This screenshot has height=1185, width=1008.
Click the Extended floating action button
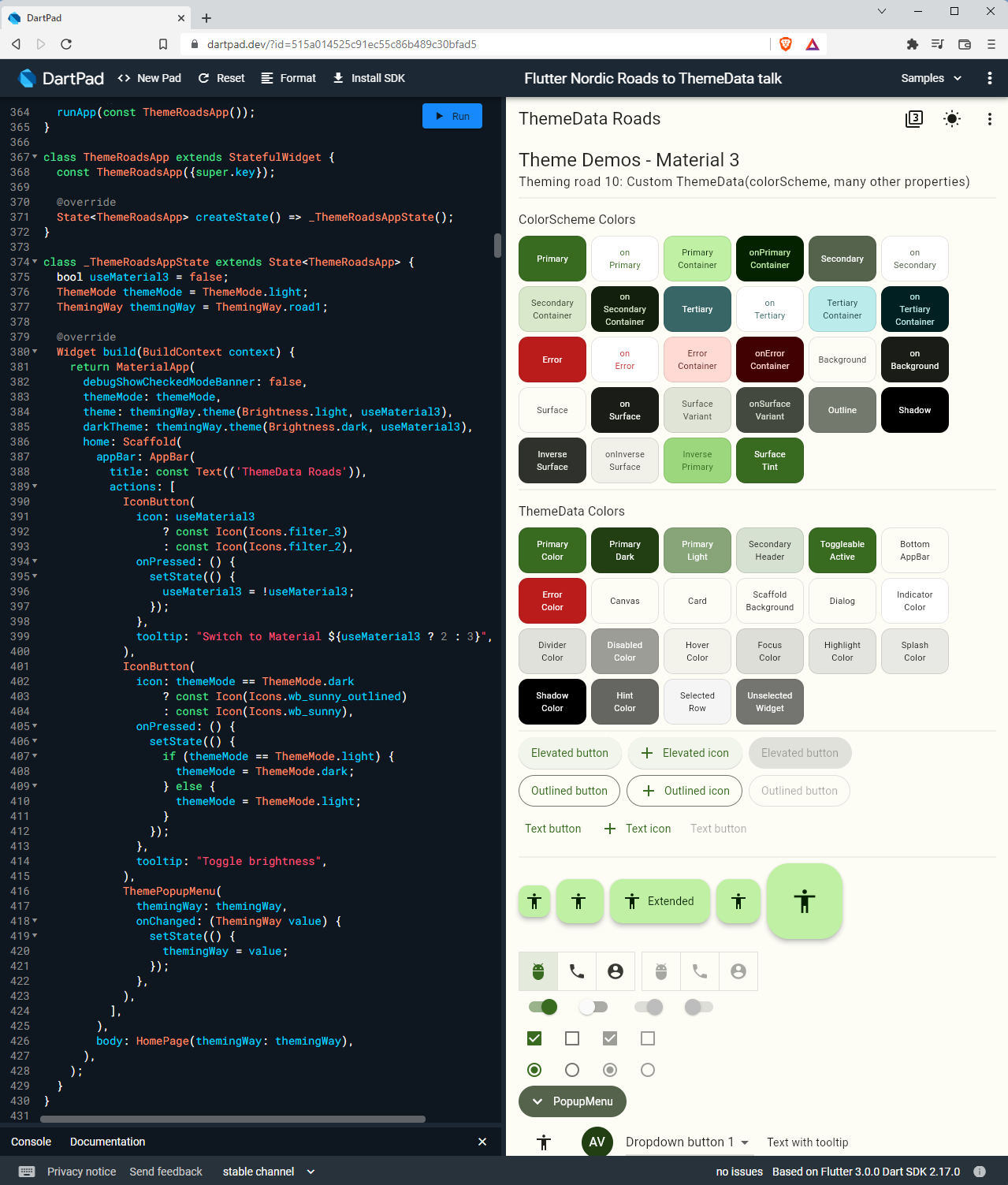pyautogui.click(x=660, y=901)
